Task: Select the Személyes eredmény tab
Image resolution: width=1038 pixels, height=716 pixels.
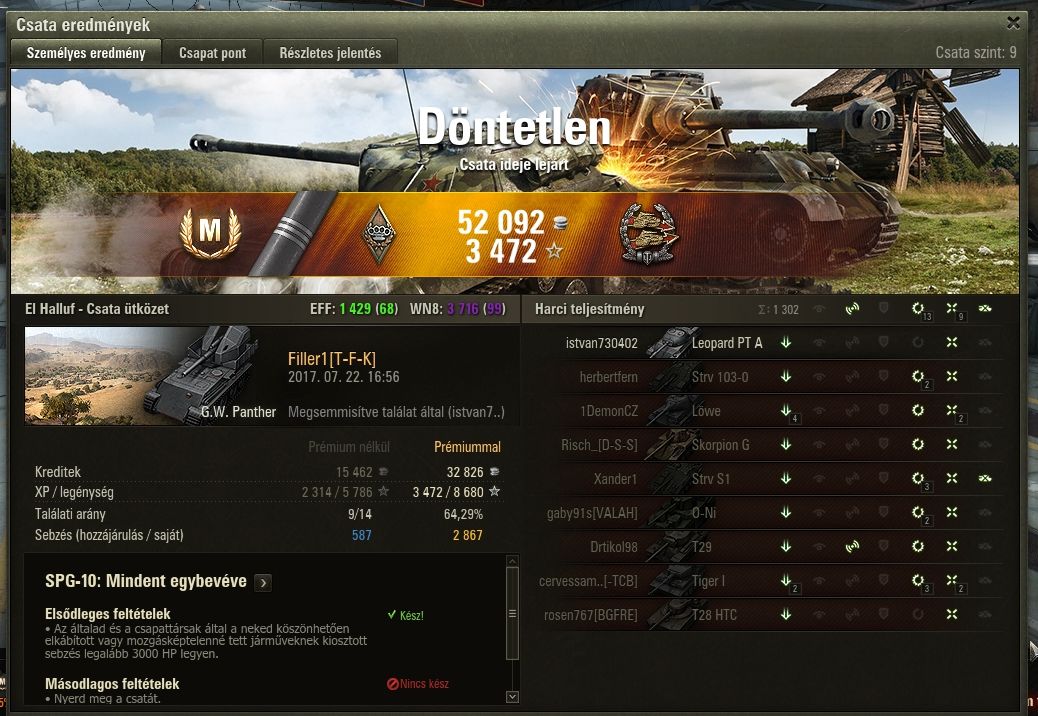Action: tap(86, 52)
